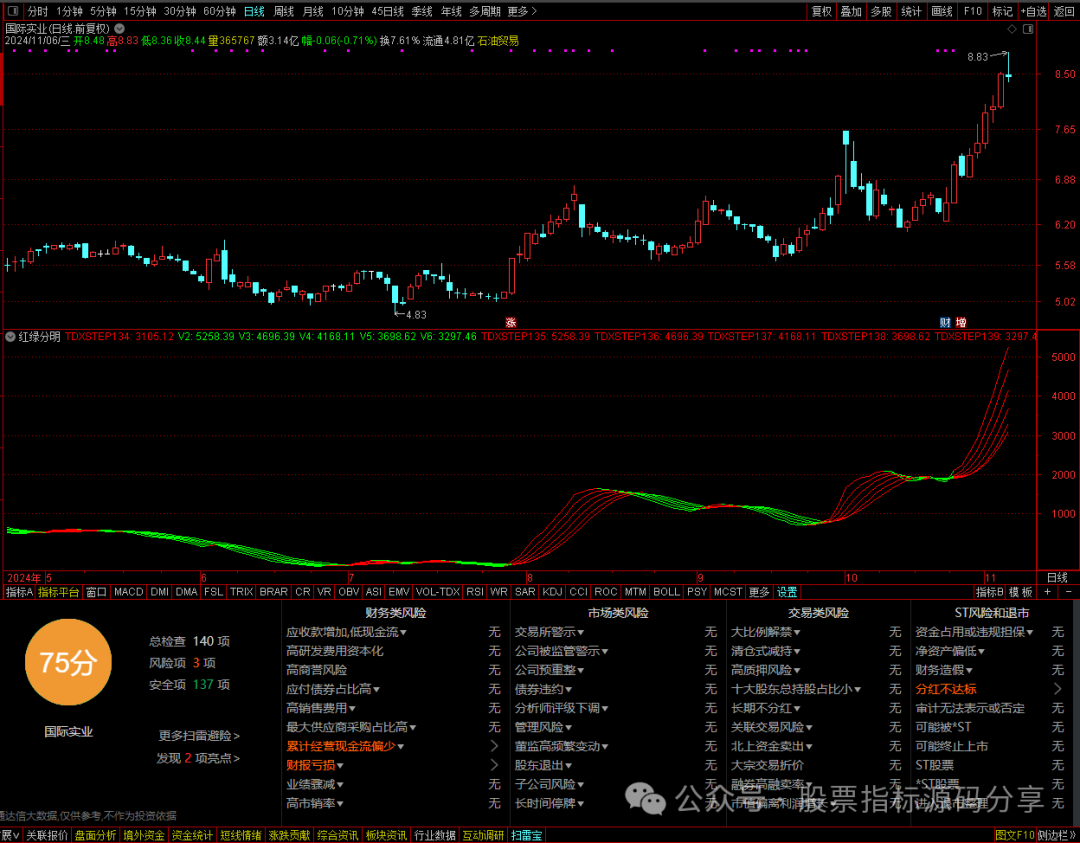Open the F10 company info

pyautogui.click(x=973, y=11)
